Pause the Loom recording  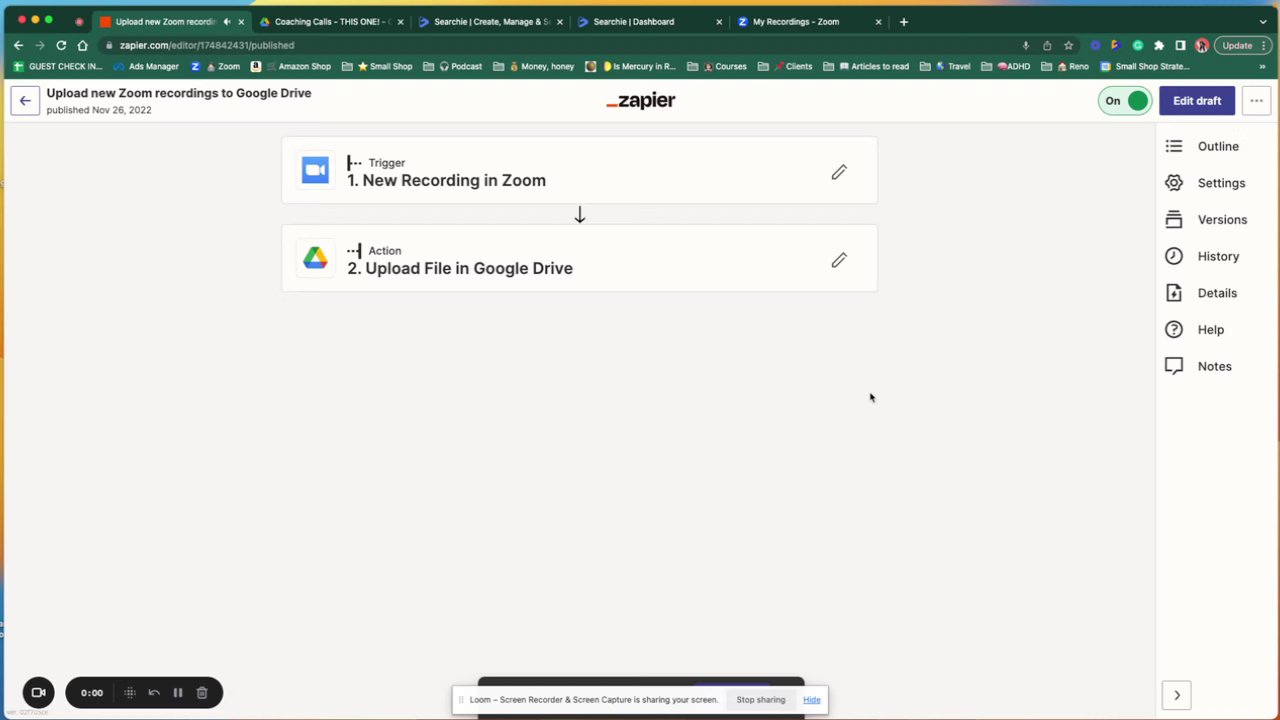click(178, 693)
